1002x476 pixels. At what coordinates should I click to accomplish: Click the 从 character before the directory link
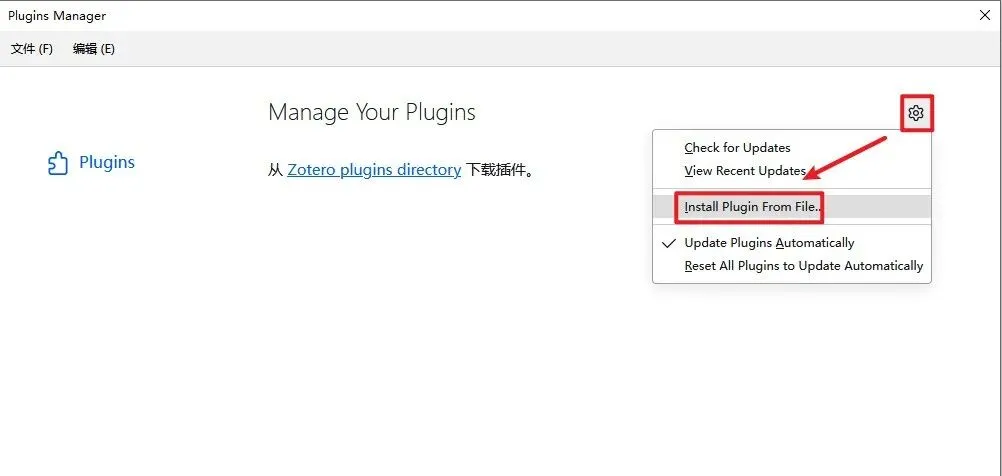tap(276, 170)
